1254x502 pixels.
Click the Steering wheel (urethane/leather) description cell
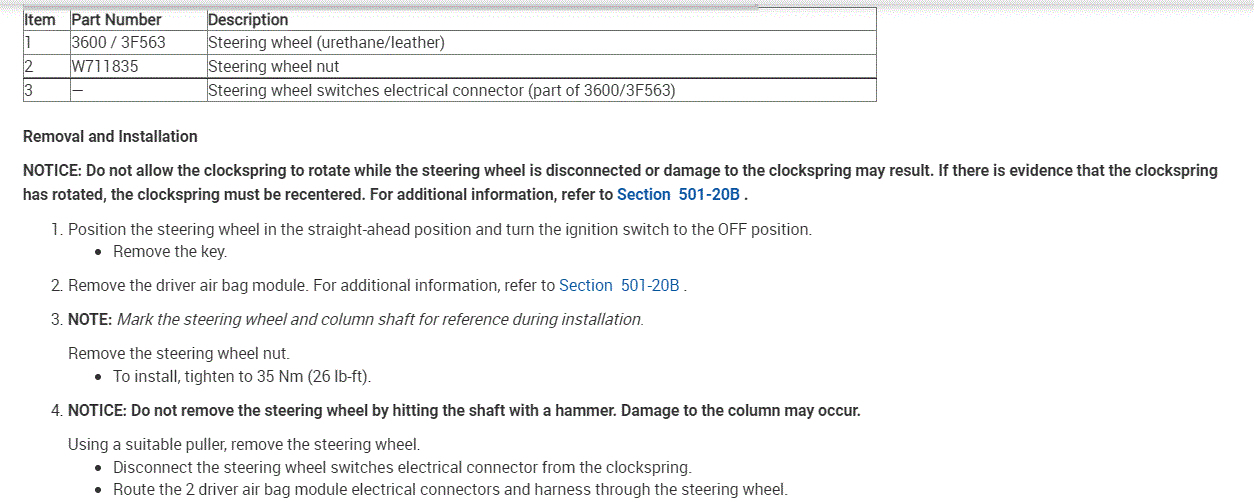[x=326, y=43]
